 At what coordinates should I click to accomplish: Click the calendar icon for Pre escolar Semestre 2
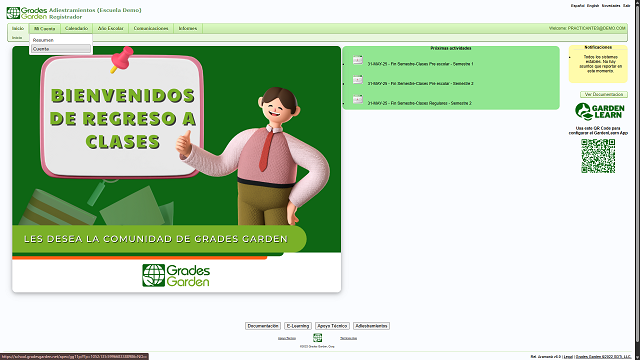coord(358,79)
